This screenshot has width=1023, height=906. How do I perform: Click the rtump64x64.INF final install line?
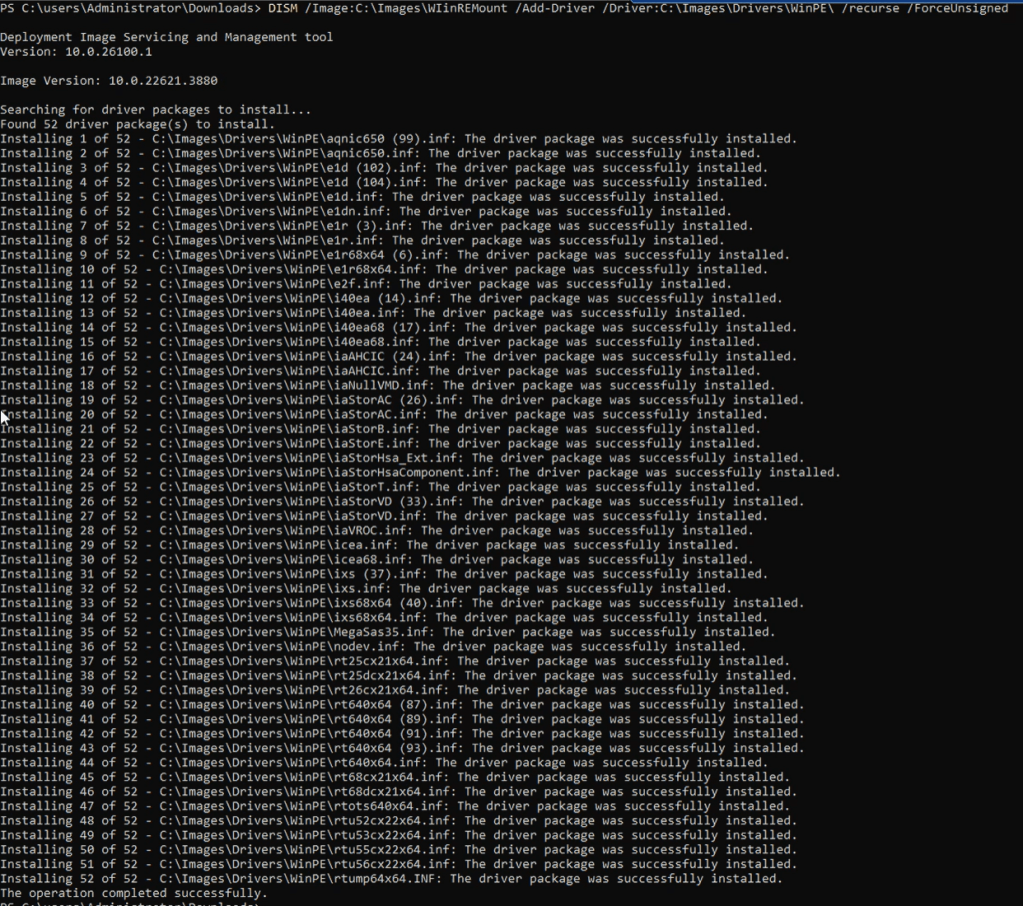(x=390, y=878)
